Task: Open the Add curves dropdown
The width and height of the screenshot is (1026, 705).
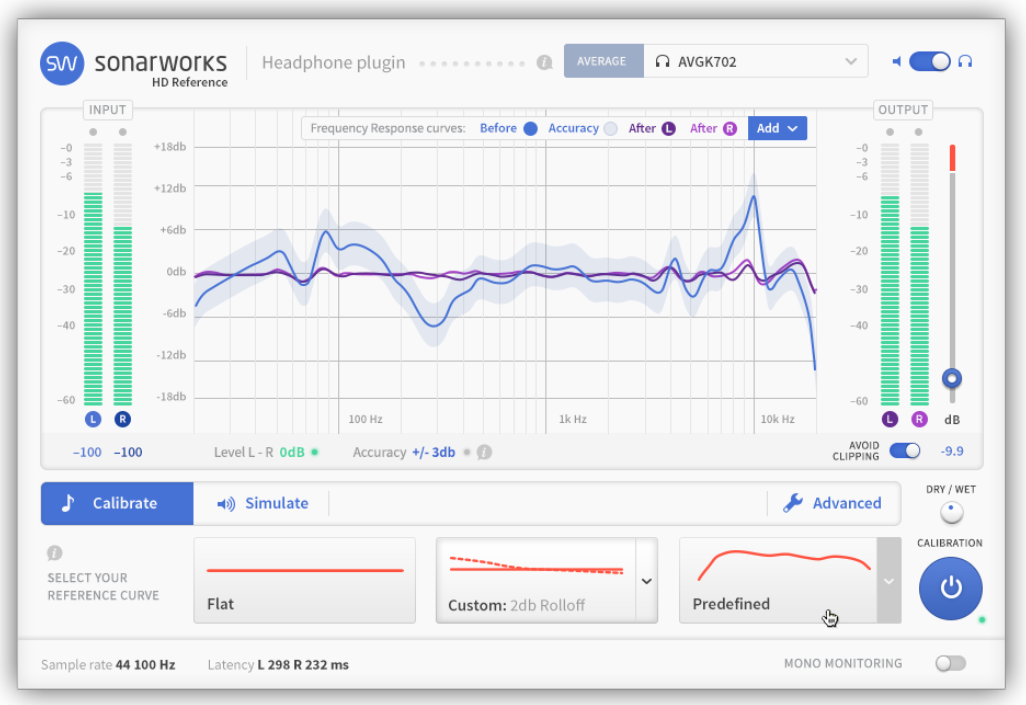Action: point(777,128)
